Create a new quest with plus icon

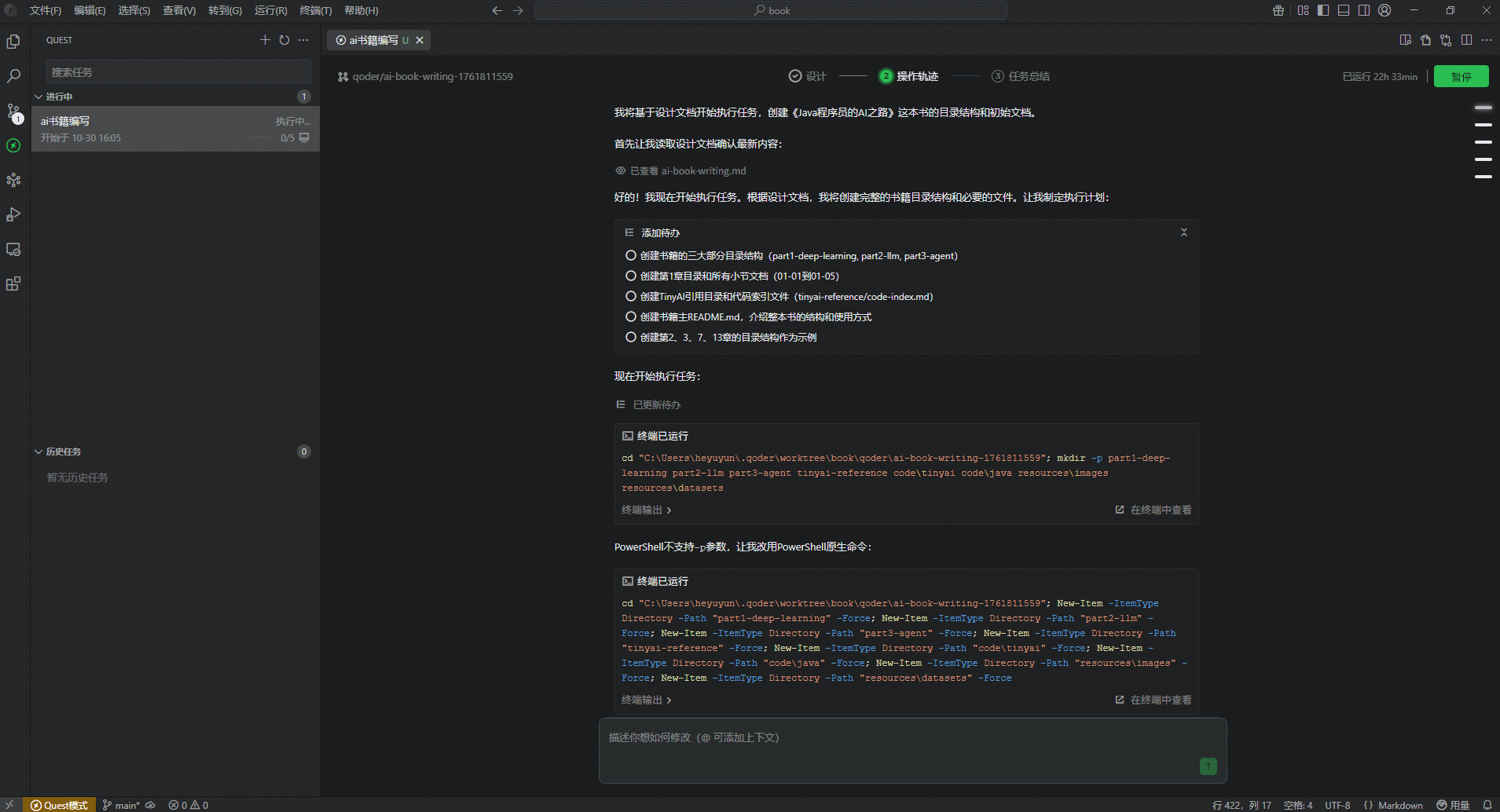click(x=265, y=40)
